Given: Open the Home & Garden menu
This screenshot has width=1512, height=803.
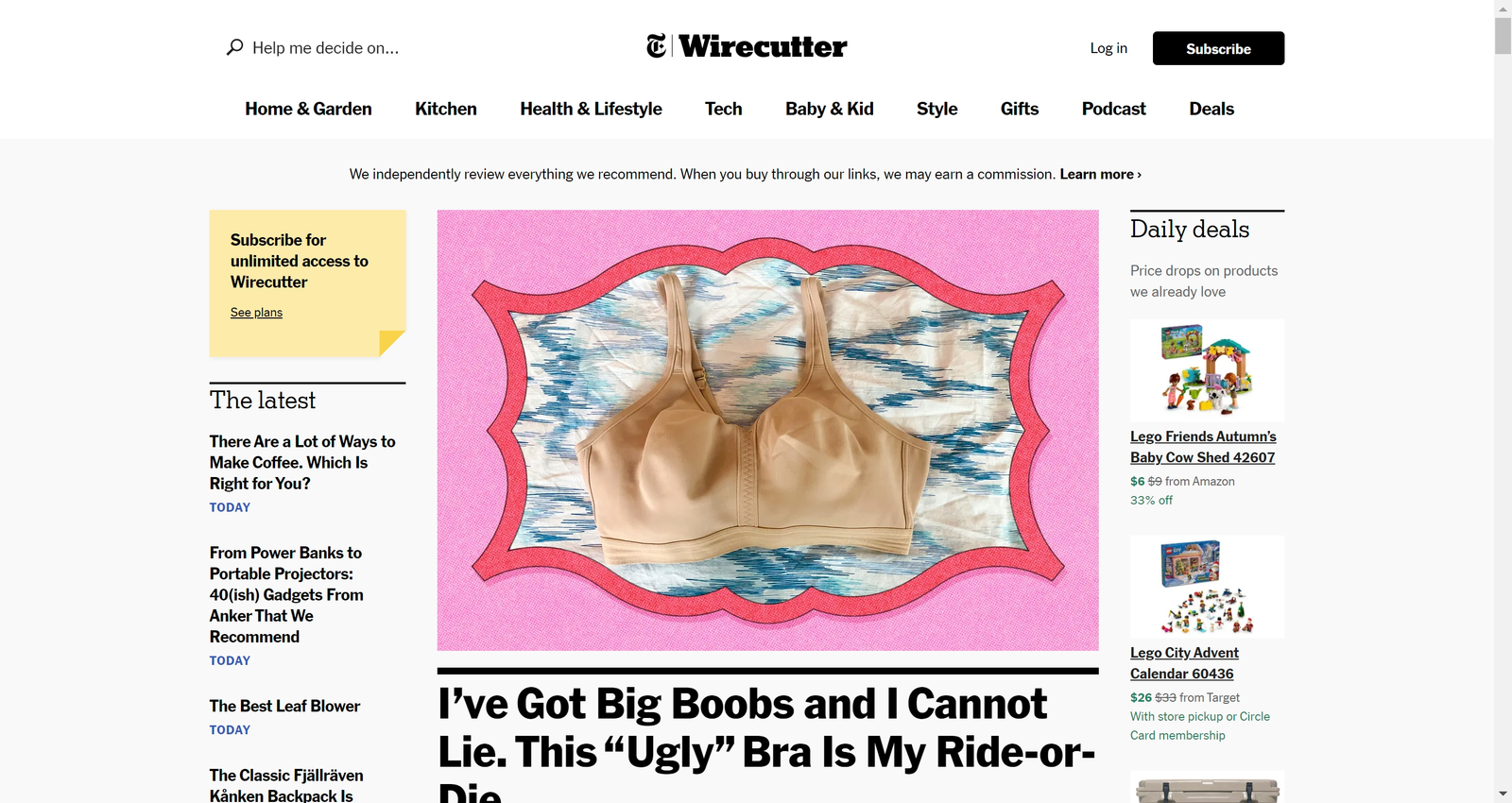Looking at the screenshot, I should [x=308, y=109].
